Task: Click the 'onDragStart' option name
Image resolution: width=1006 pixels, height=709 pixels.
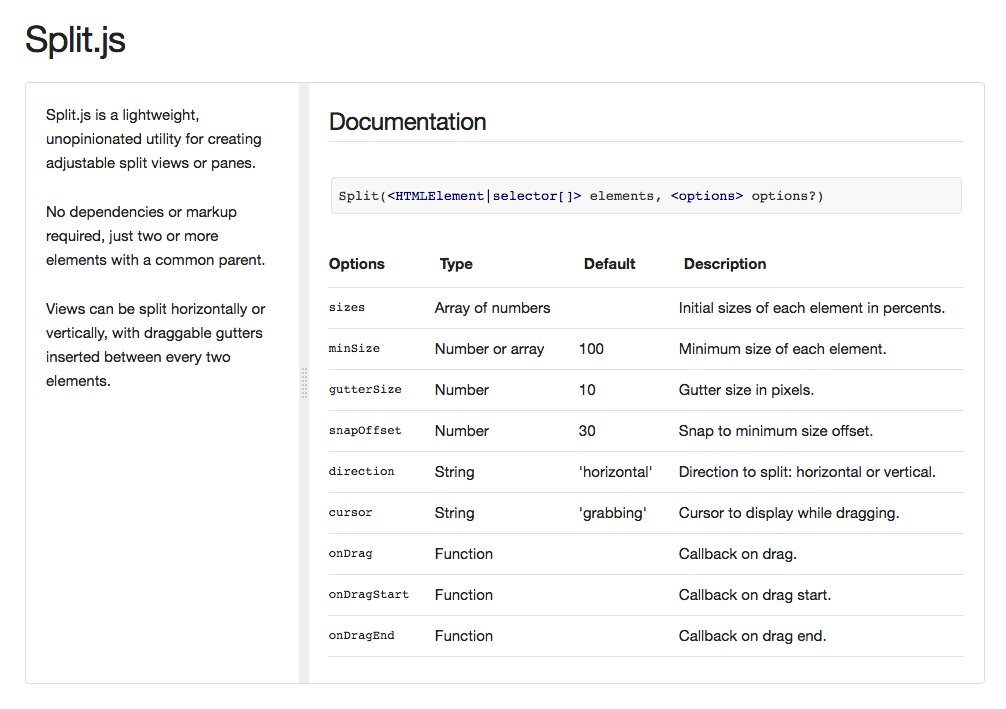Action: [x=368, y=595]
